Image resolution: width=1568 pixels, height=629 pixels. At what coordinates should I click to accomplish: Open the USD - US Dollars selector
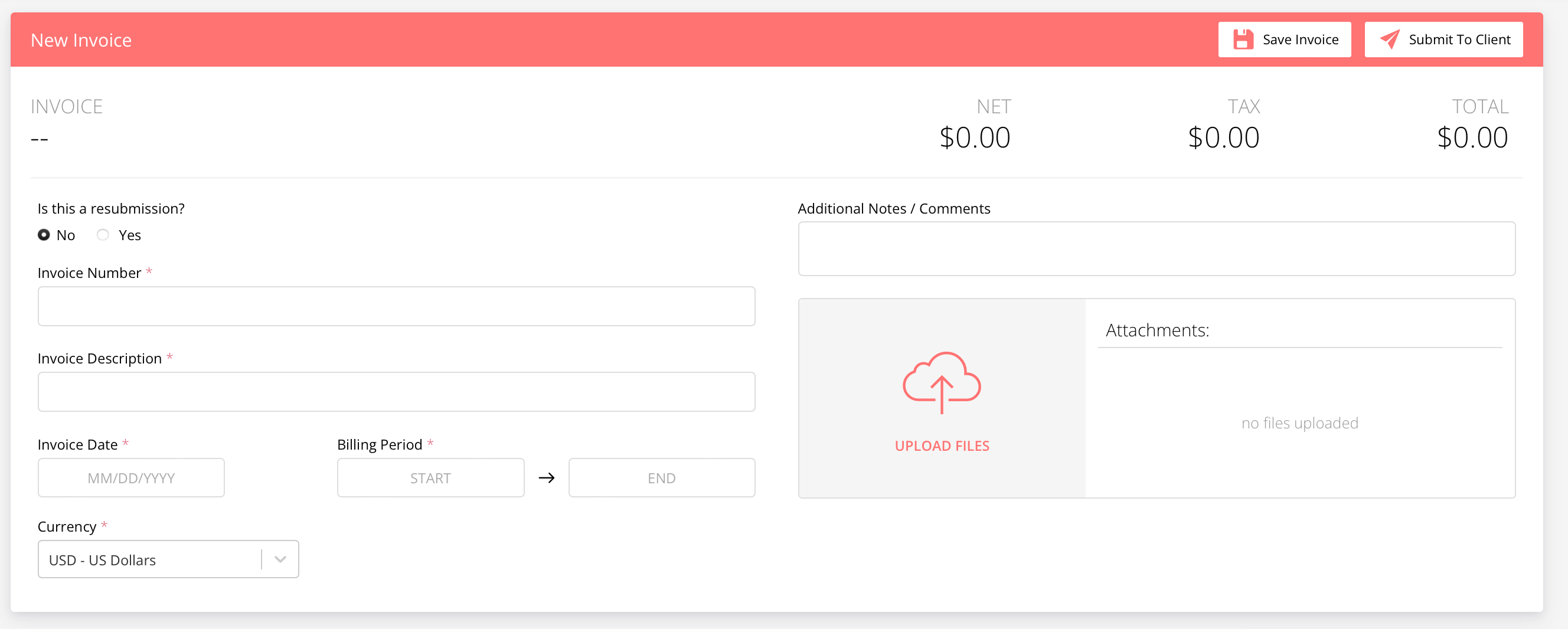pos(149,559)
